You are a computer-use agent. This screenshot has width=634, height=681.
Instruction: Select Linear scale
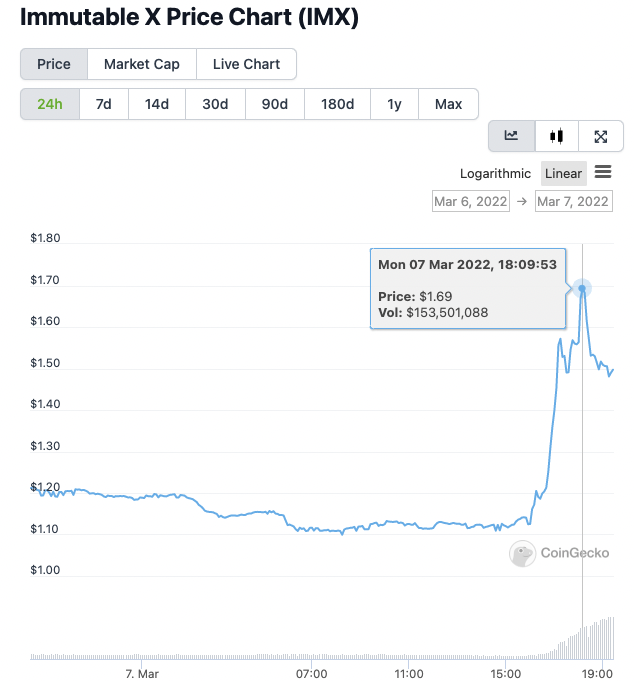(563, 174)
